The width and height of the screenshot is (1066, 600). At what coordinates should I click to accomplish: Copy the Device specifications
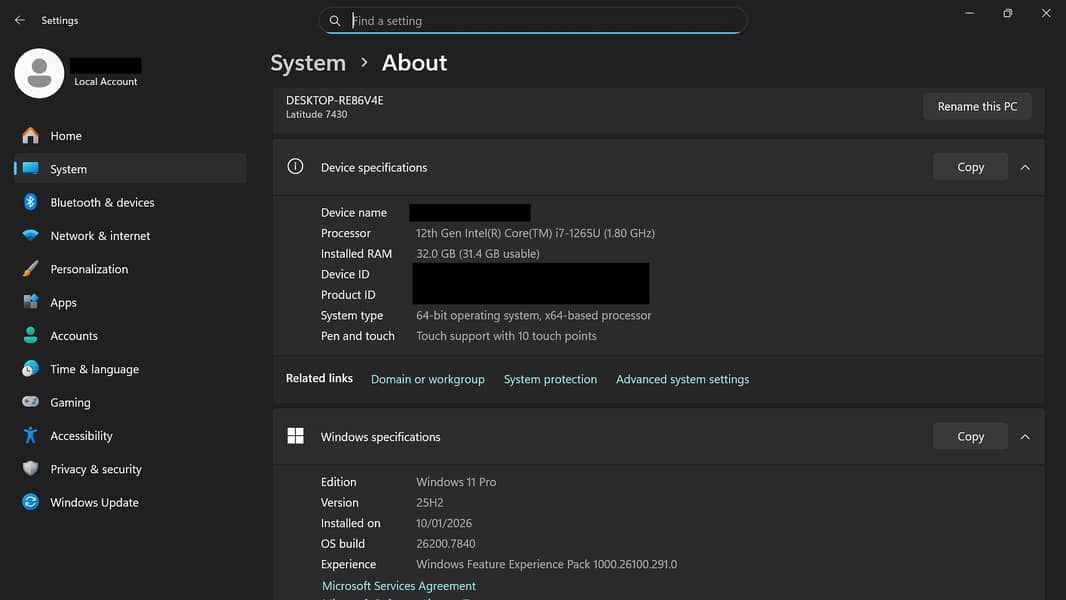970,167
